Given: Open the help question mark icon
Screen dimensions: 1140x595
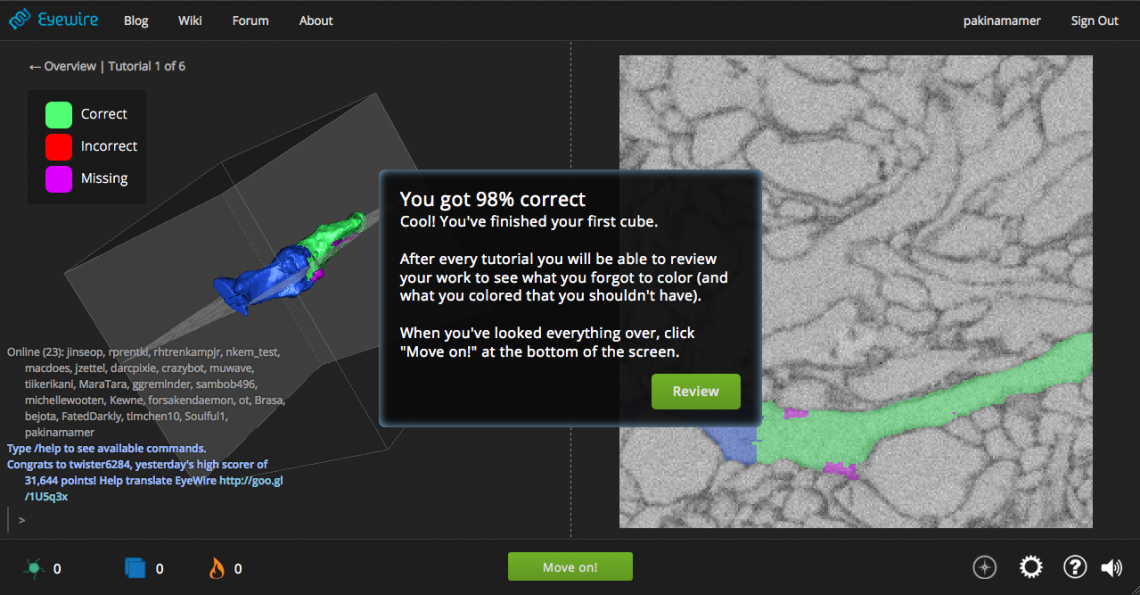Looking at the screenshot, I should coord(1074,567).
